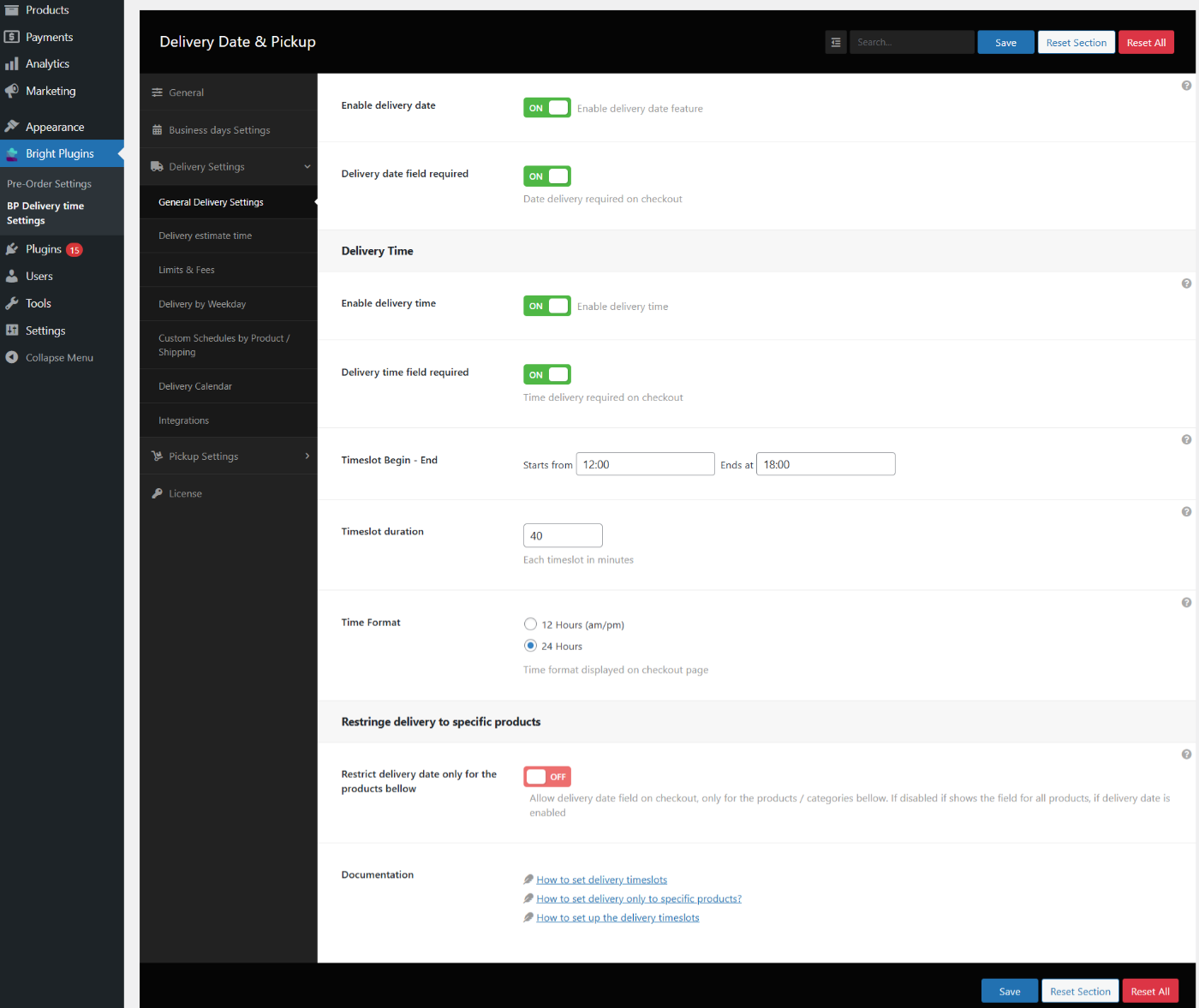The height and width of the screenshot is (1008, 1199).
Task: Open the Limits & Fees settings tab
Action: [186, 270]
